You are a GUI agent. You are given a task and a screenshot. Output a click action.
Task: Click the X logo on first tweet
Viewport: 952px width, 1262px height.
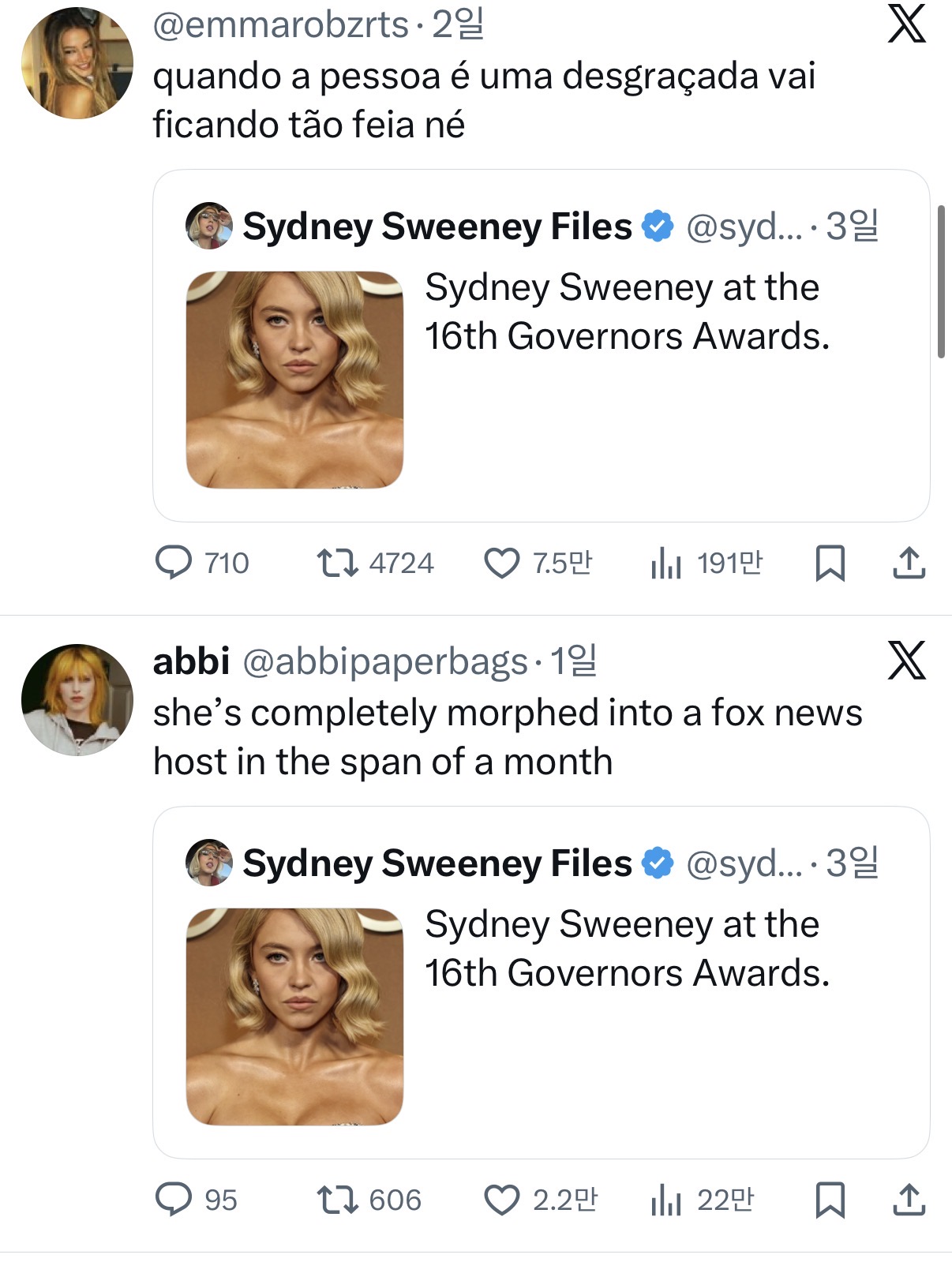coord(906,24)
